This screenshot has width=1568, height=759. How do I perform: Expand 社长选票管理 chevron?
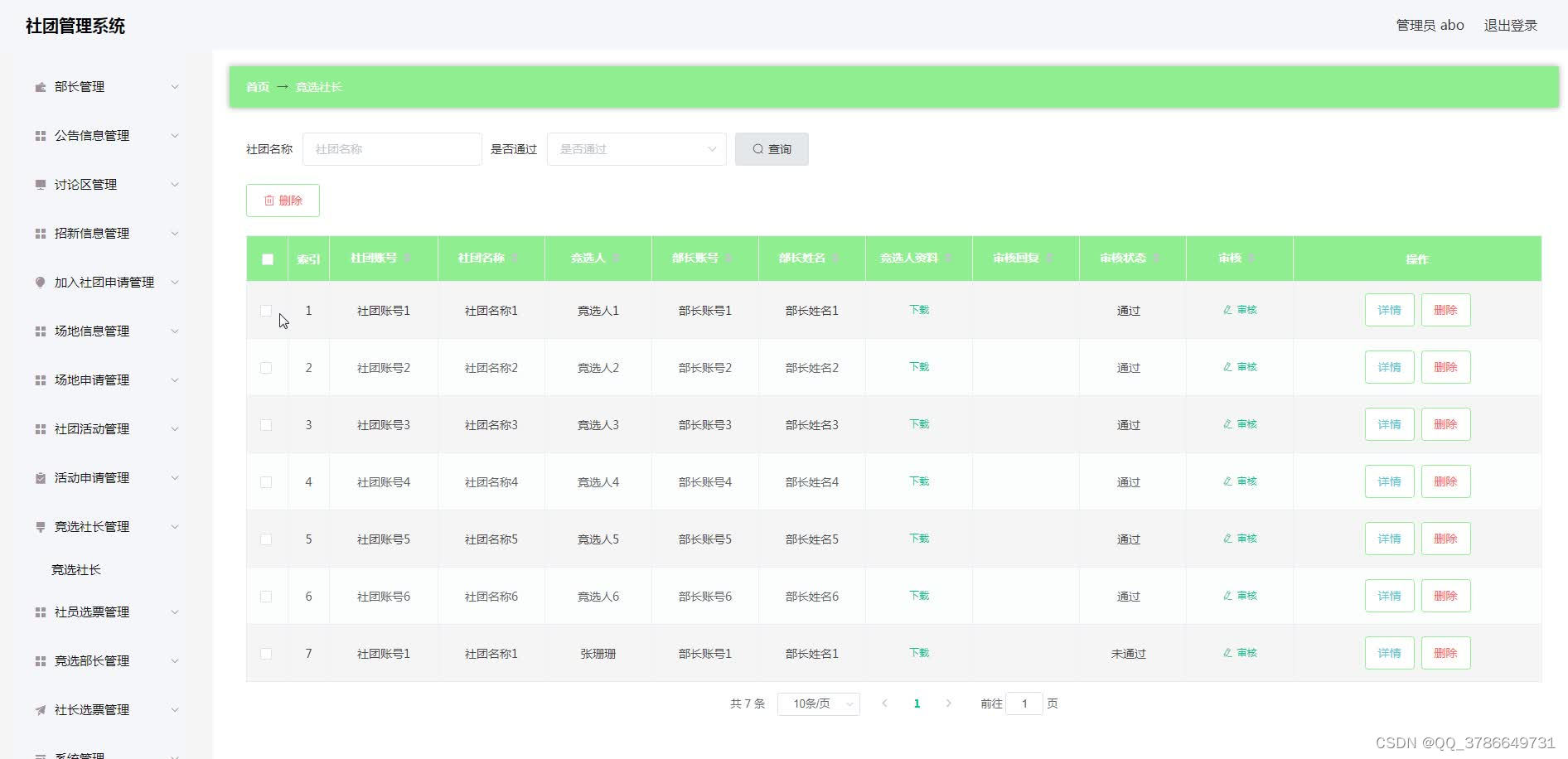click(175, 710)
